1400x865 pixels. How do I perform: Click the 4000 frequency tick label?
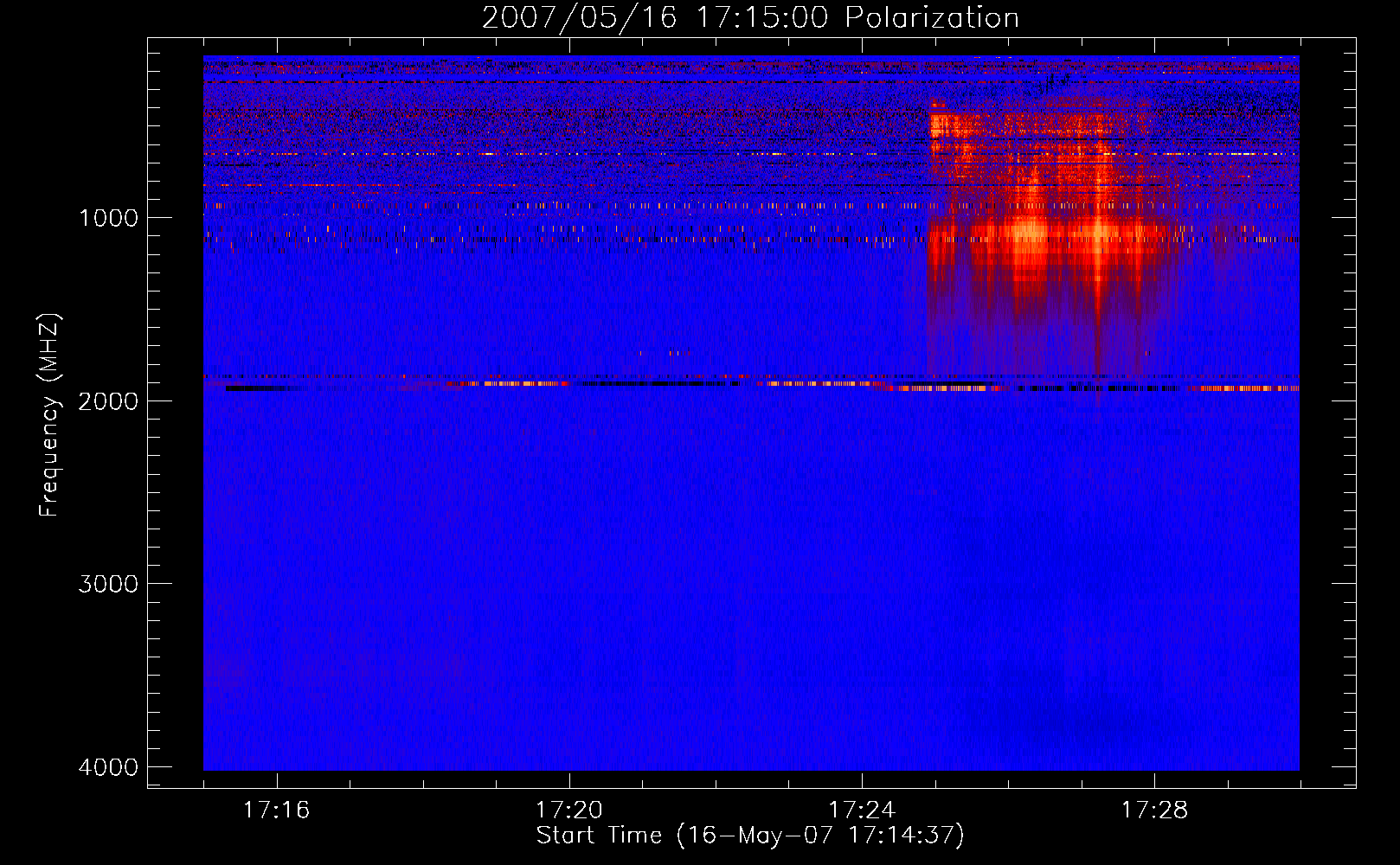click(108, 767)
